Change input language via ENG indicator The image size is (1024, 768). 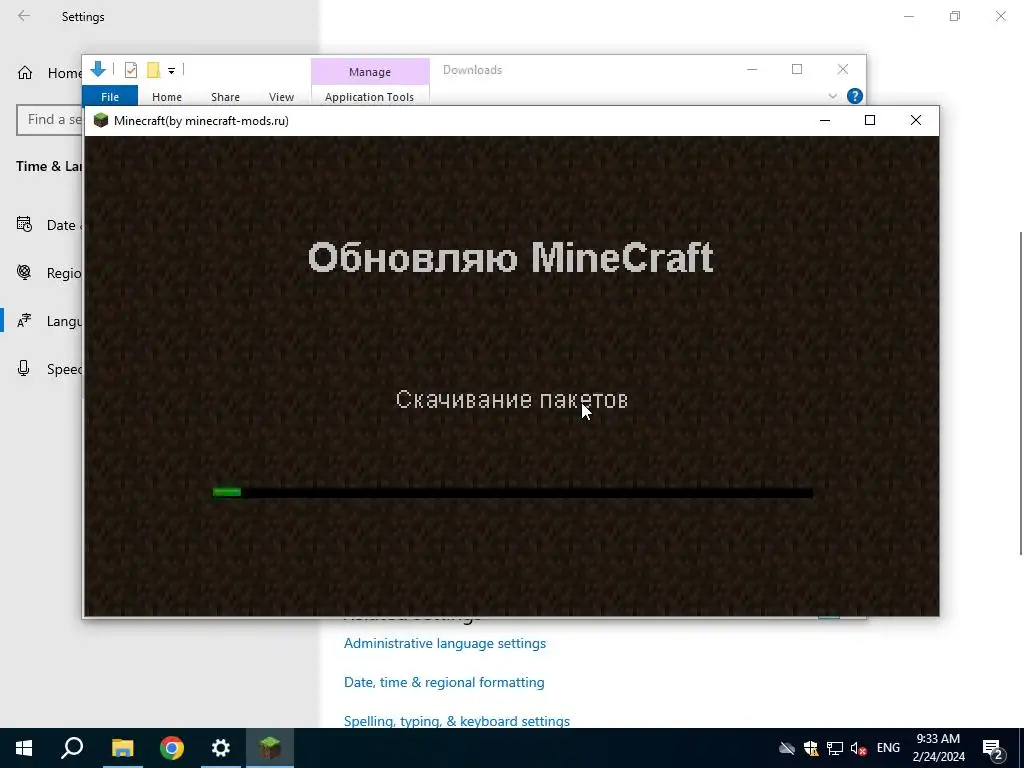888,748
